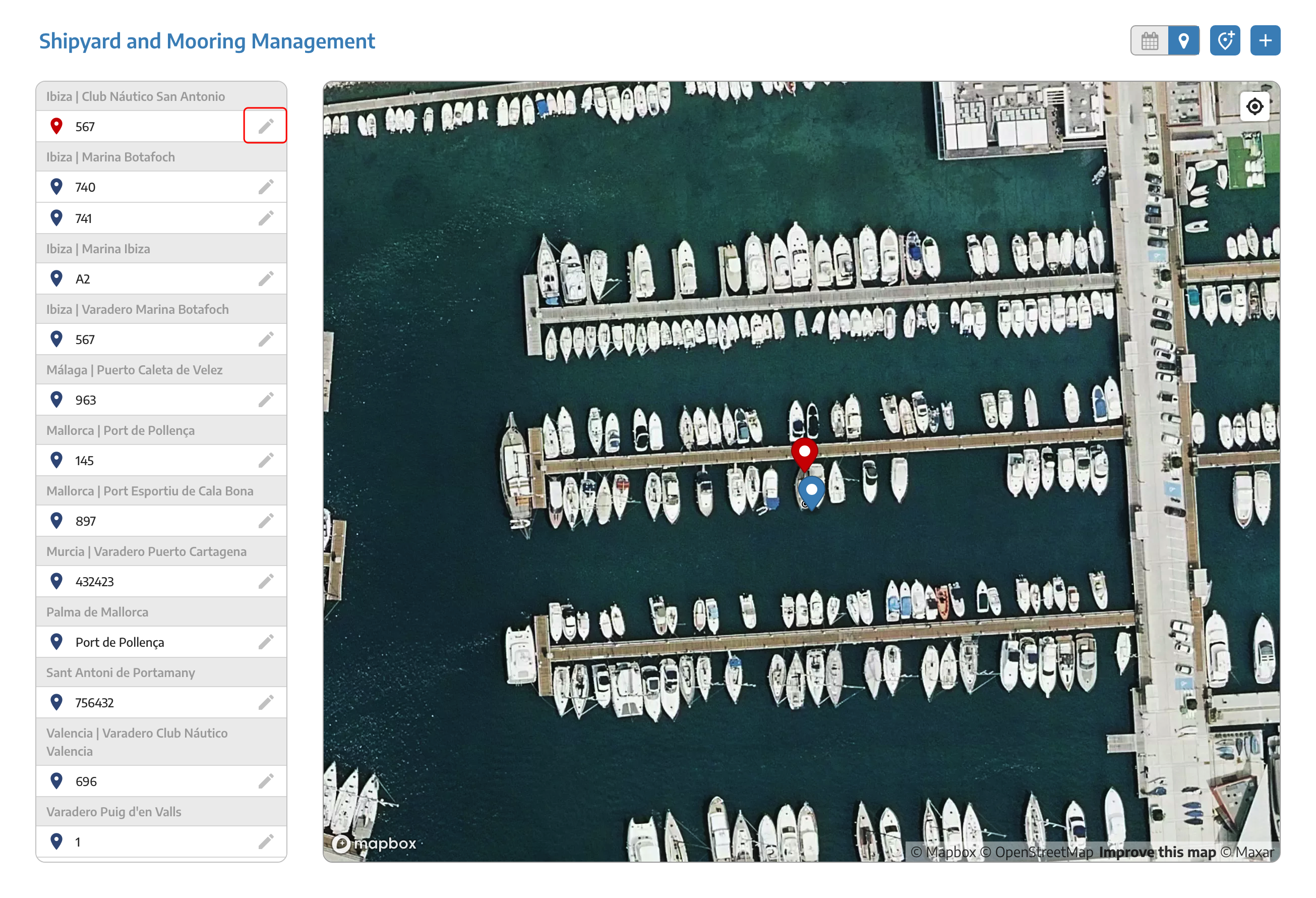This screenshot has width=1316, height=898.
Task: Click the geolocate target icon on map
Action: [1254, 106]
